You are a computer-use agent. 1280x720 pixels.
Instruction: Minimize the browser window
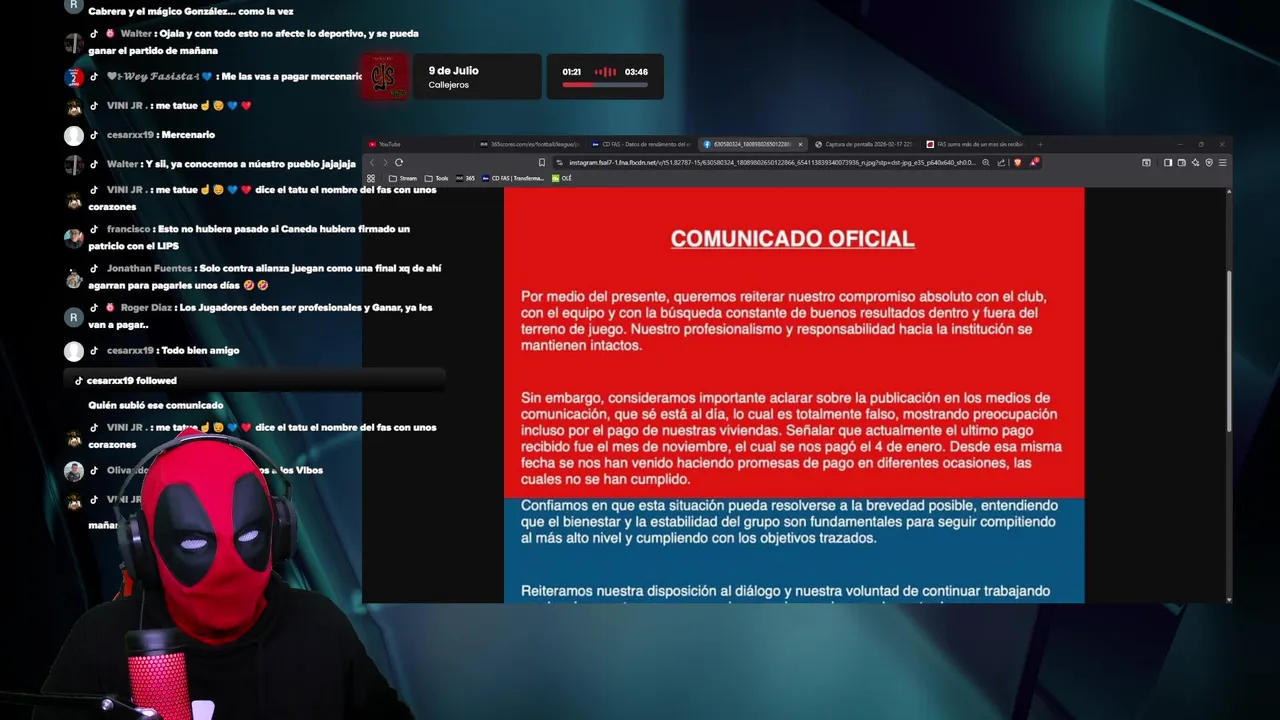pos(1180,144)
